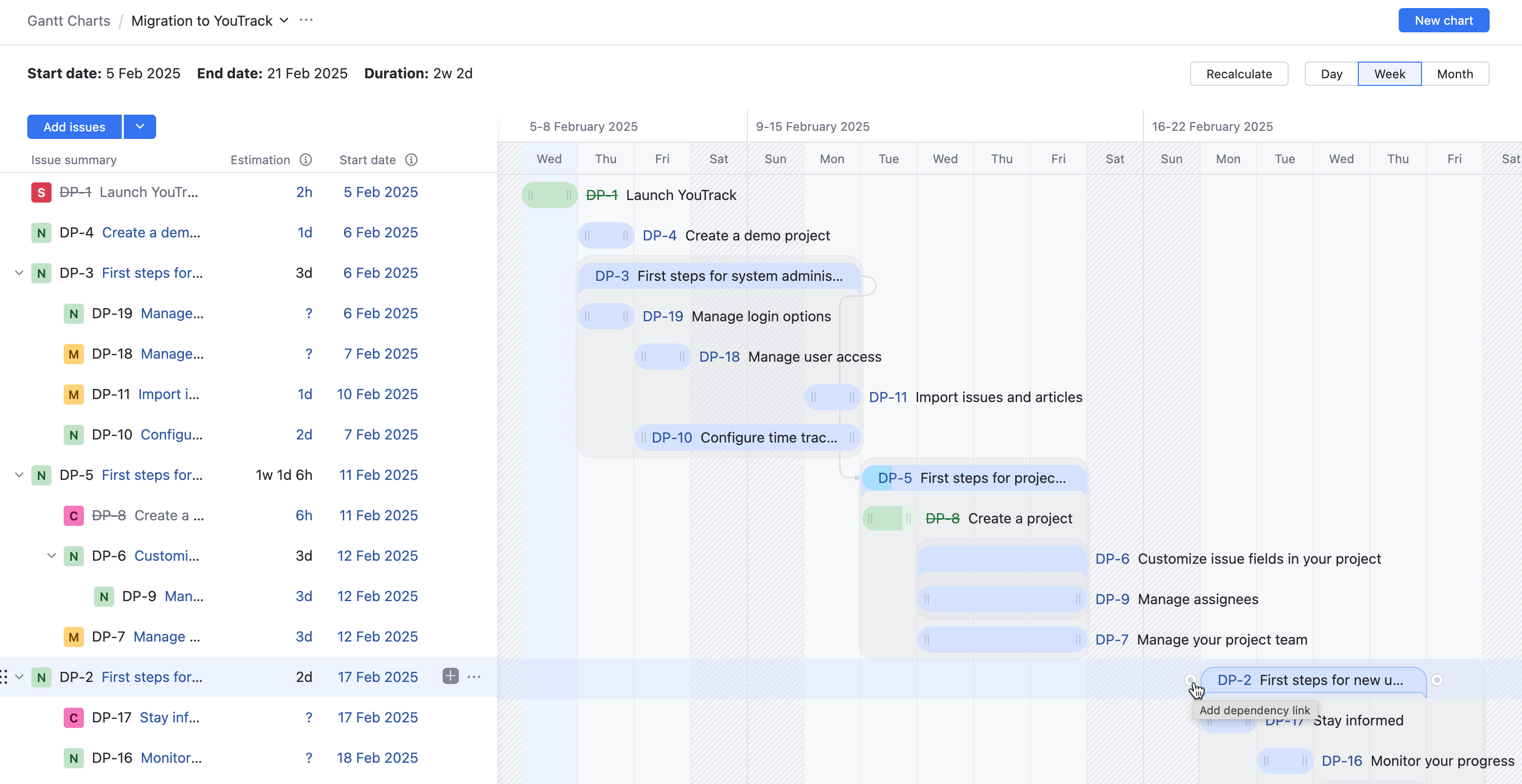Click the Start date column info icon
The image size is (1522, 784).
411,160
